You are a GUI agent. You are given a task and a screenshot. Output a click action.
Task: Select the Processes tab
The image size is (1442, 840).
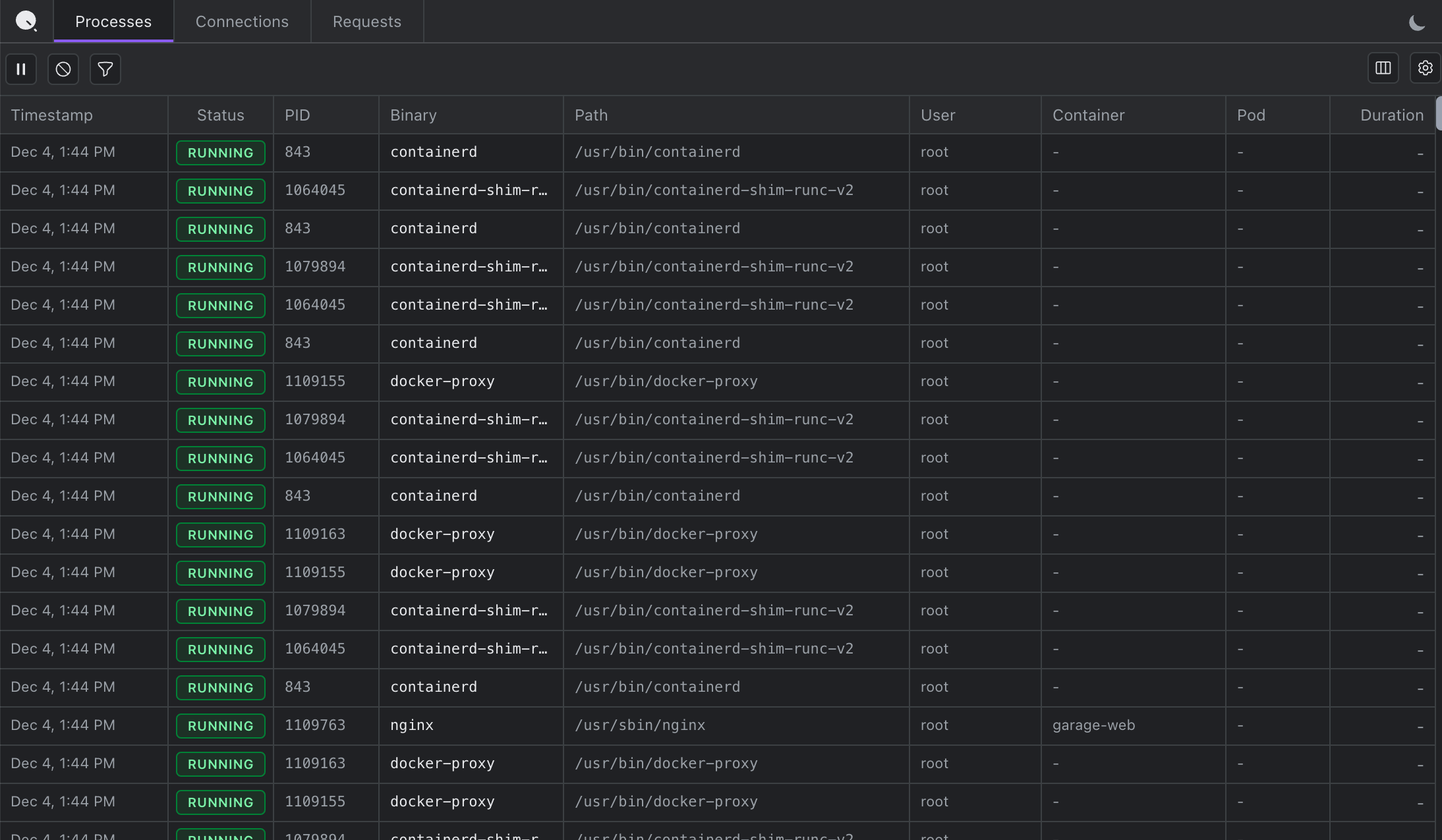coord(113,22)
